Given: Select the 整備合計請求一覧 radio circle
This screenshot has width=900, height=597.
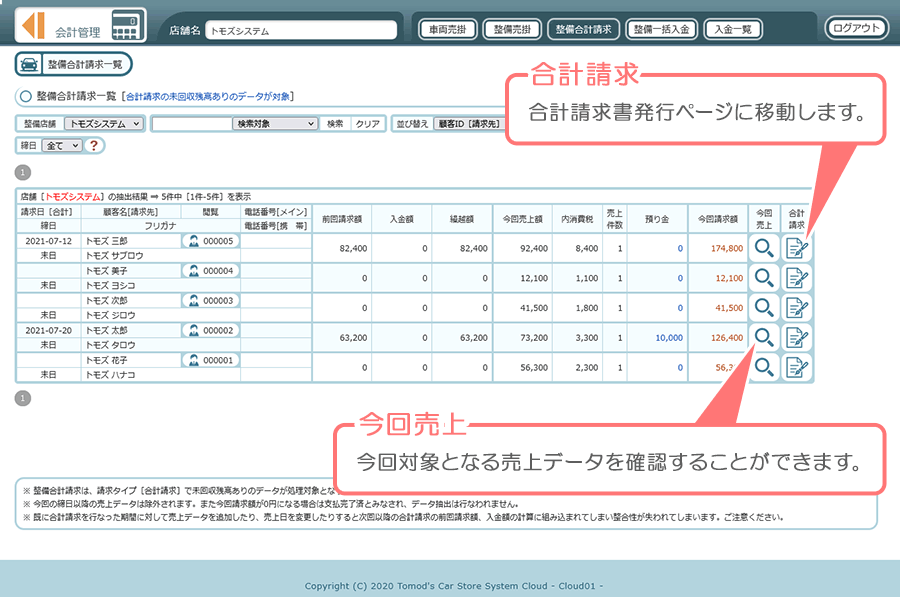Looking at the screenshot, I should (25, 96).
